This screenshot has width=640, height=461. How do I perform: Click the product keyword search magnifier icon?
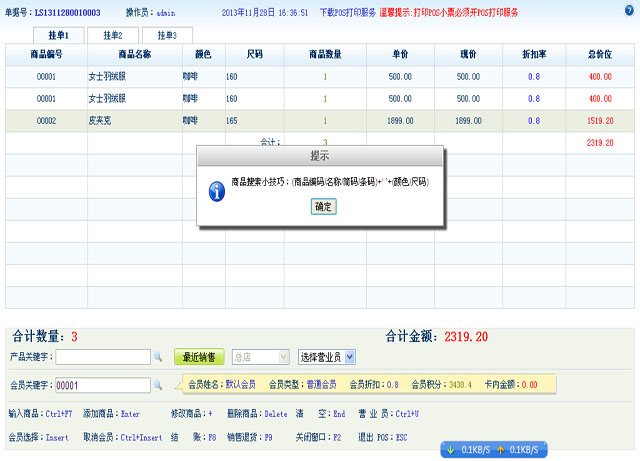[157, 357]
